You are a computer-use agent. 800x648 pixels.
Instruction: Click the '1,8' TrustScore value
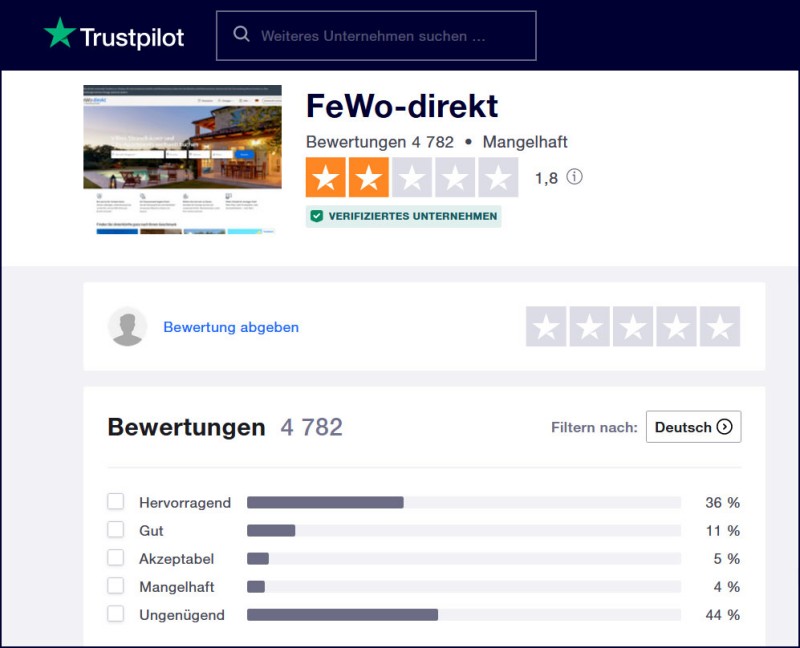point(546,178)
